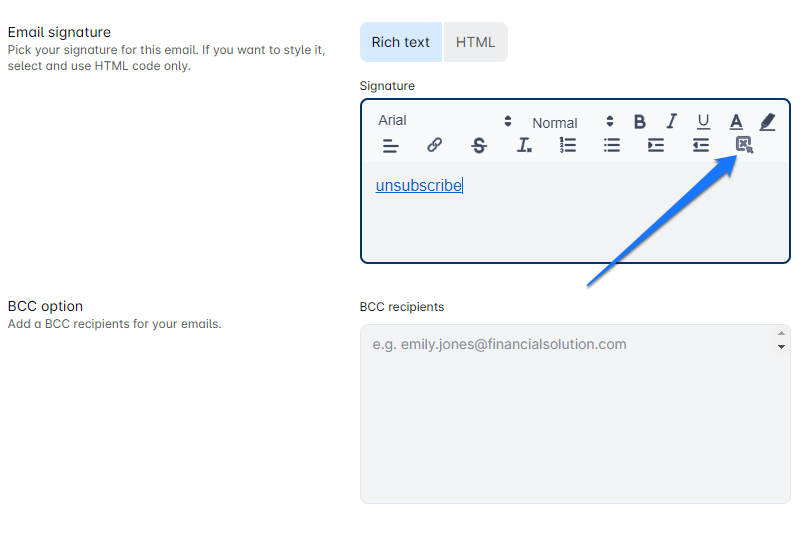This screenshot has height=548, width=808.
Task: Apply italic formatting to signature text
Action: 672,122
